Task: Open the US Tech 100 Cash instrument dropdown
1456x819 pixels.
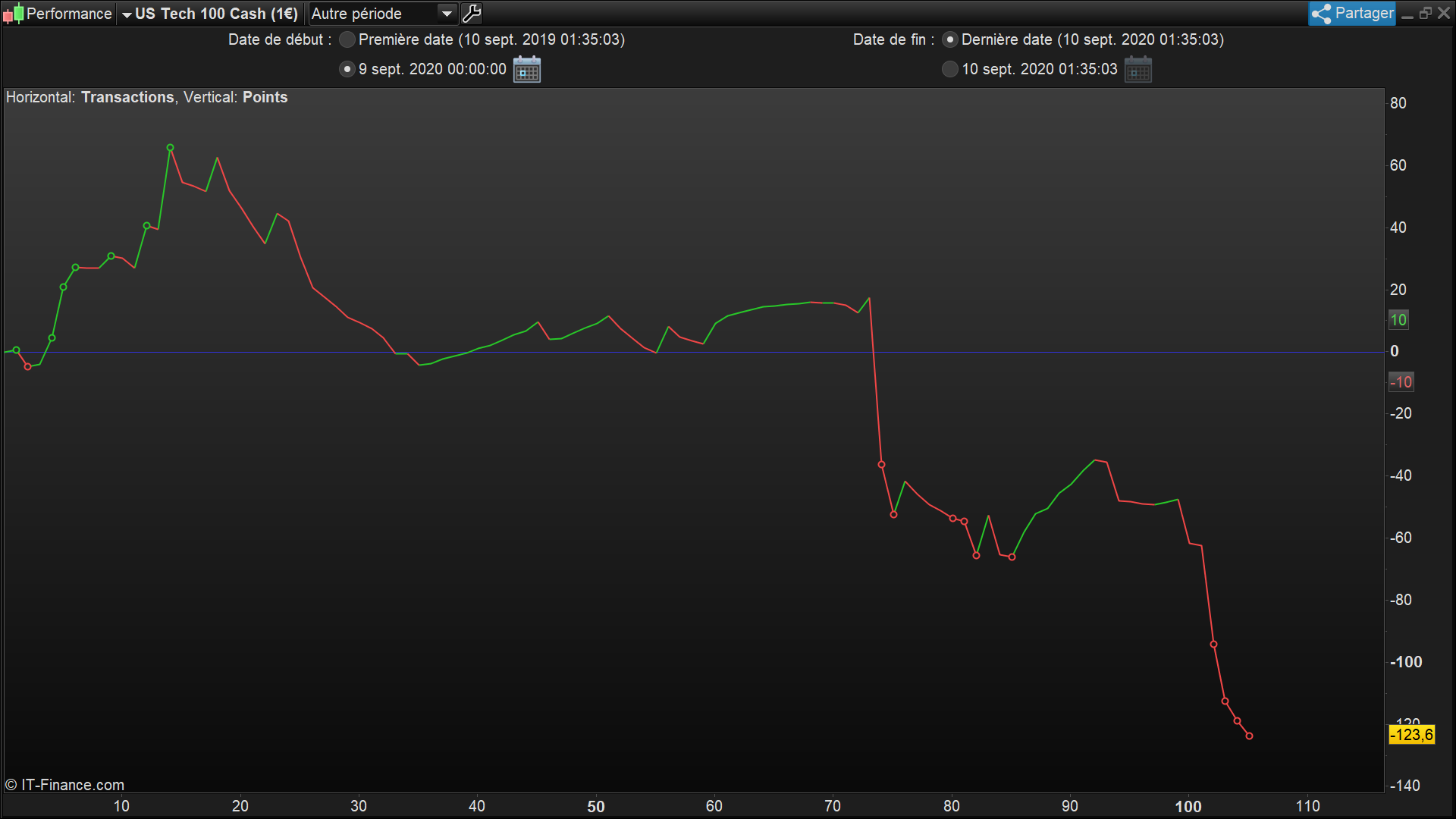Action: click(x=211, y=14)
